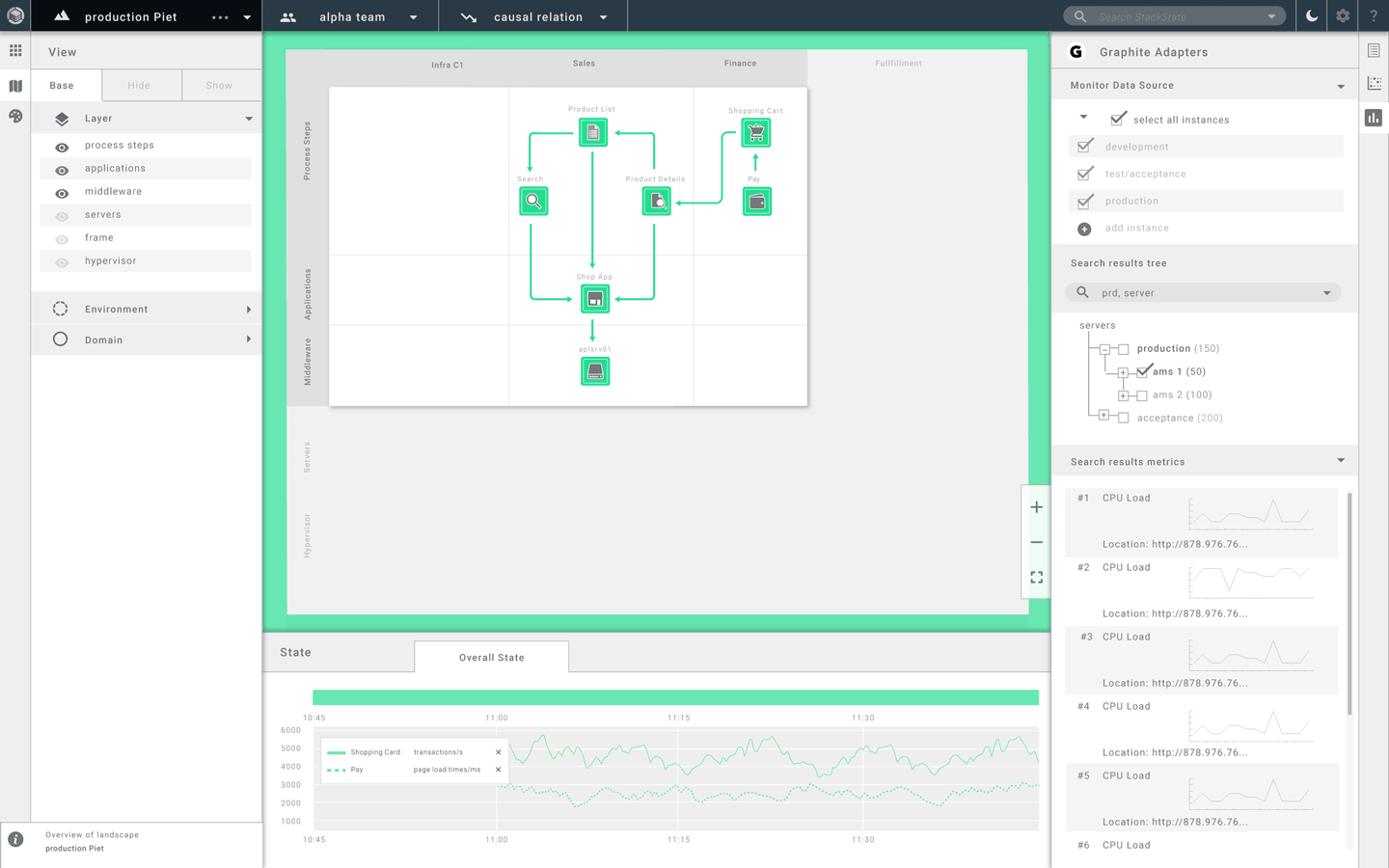The image size is (1389, 868).
Task: Toggle visibility of middleware layer
Action: coord(62,193)
